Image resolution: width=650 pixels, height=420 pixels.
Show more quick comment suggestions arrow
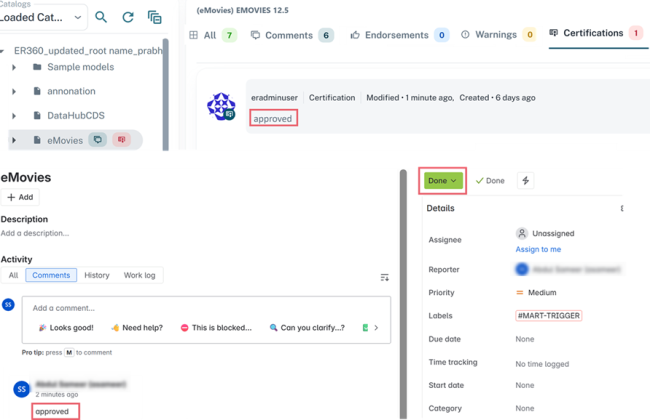(376, 328)
